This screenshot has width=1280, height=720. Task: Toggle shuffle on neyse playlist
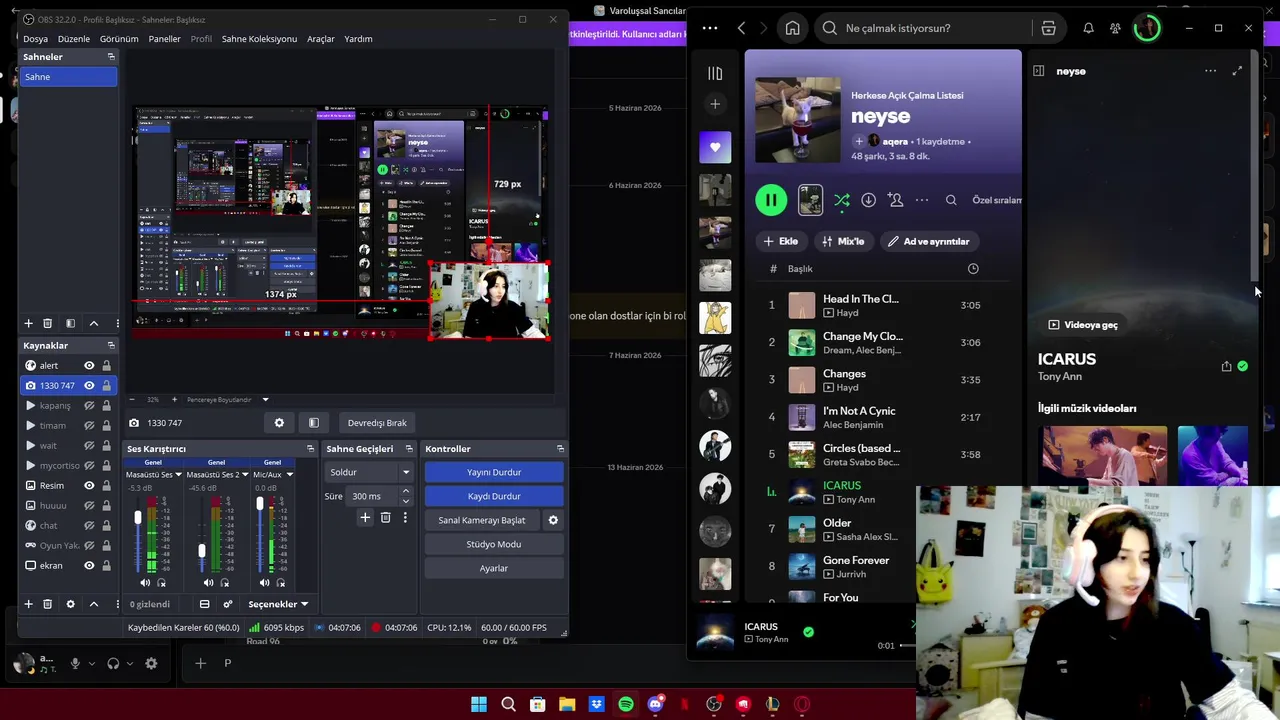click(841, 200)
